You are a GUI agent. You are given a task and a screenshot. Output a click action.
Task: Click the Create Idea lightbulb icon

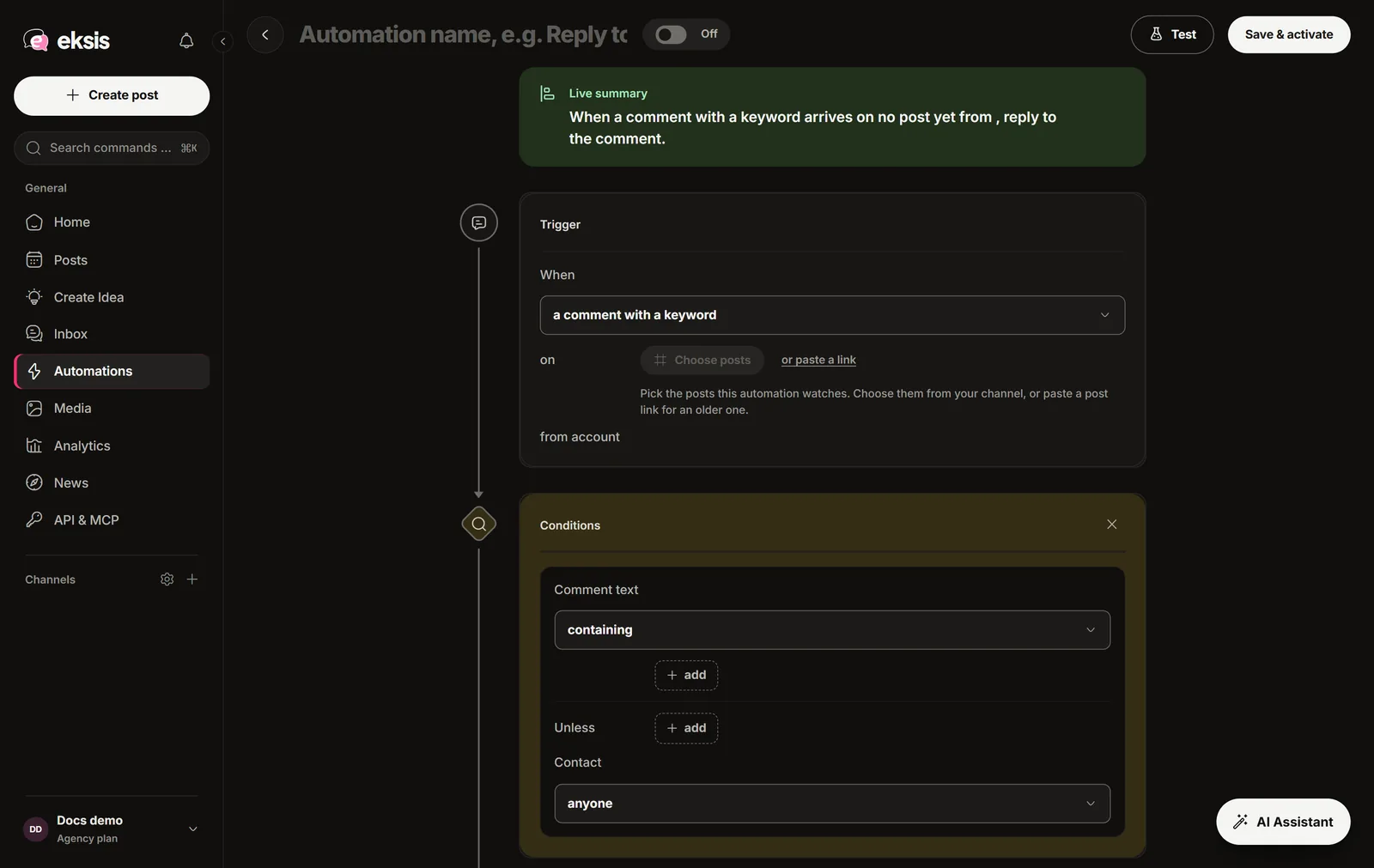[34, 297]
